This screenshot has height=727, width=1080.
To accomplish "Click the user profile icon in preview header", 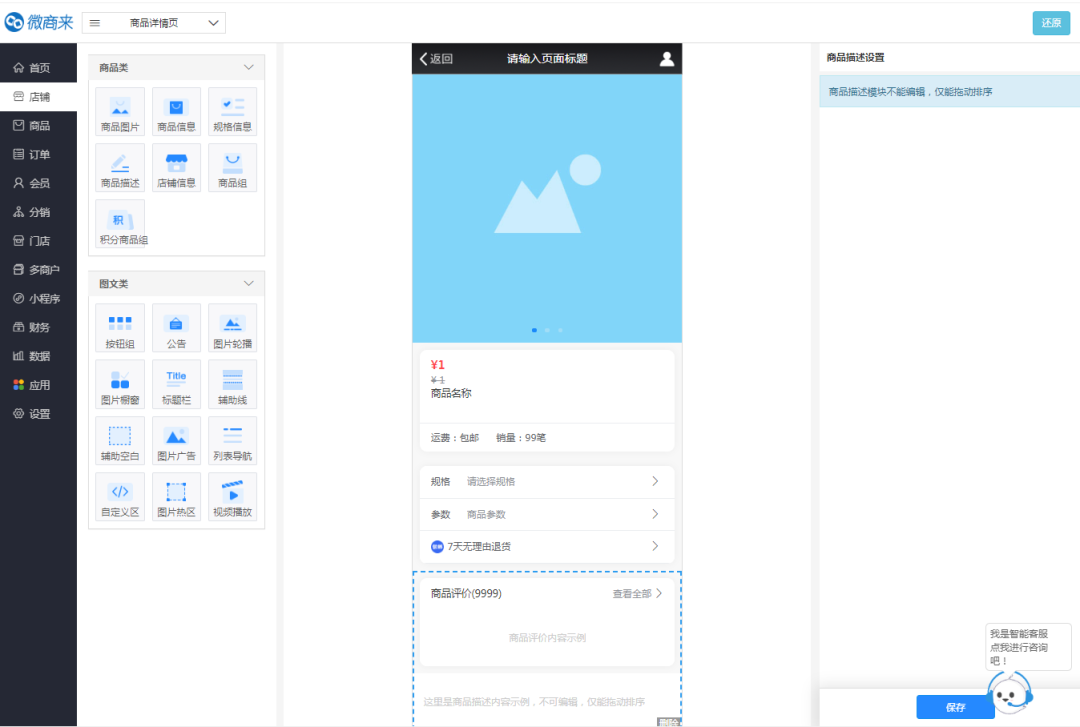I will (667, 59).
